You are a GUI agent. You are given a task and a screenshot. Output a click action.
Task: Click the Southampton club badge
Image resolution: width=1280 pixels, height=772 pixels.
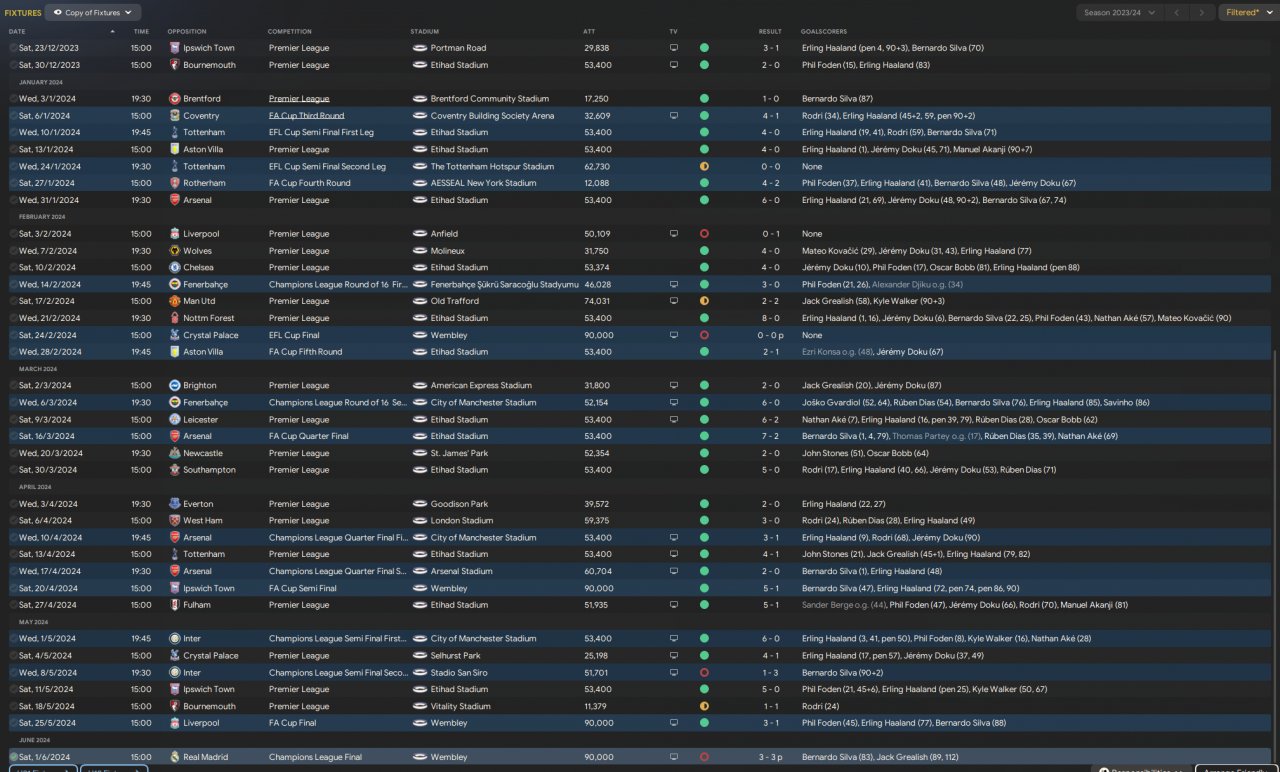click(x=175, y=470)
